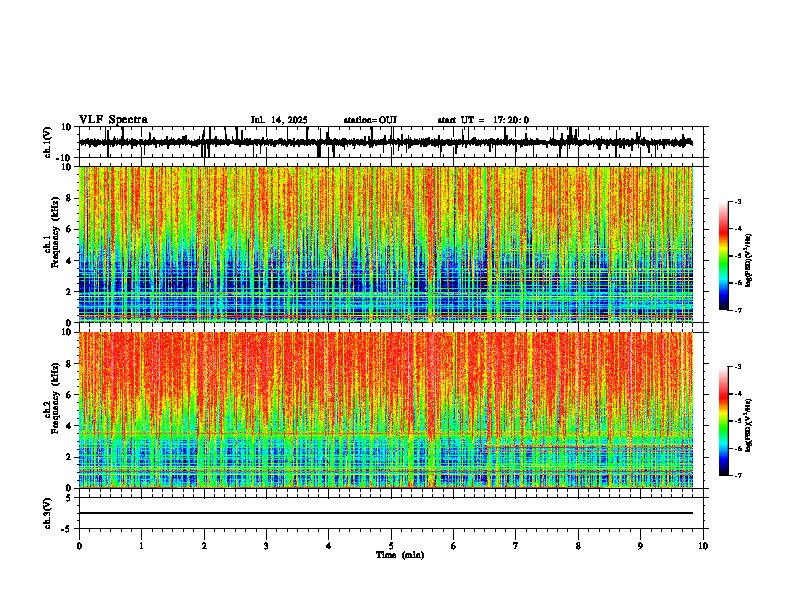Click the time axis tick label "10"
792x612 pixels.
(x=703, y=546)
